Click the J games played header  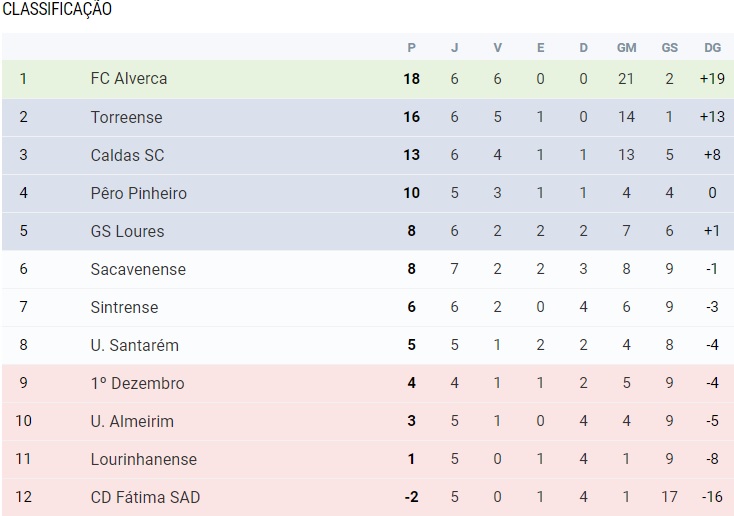455,47
